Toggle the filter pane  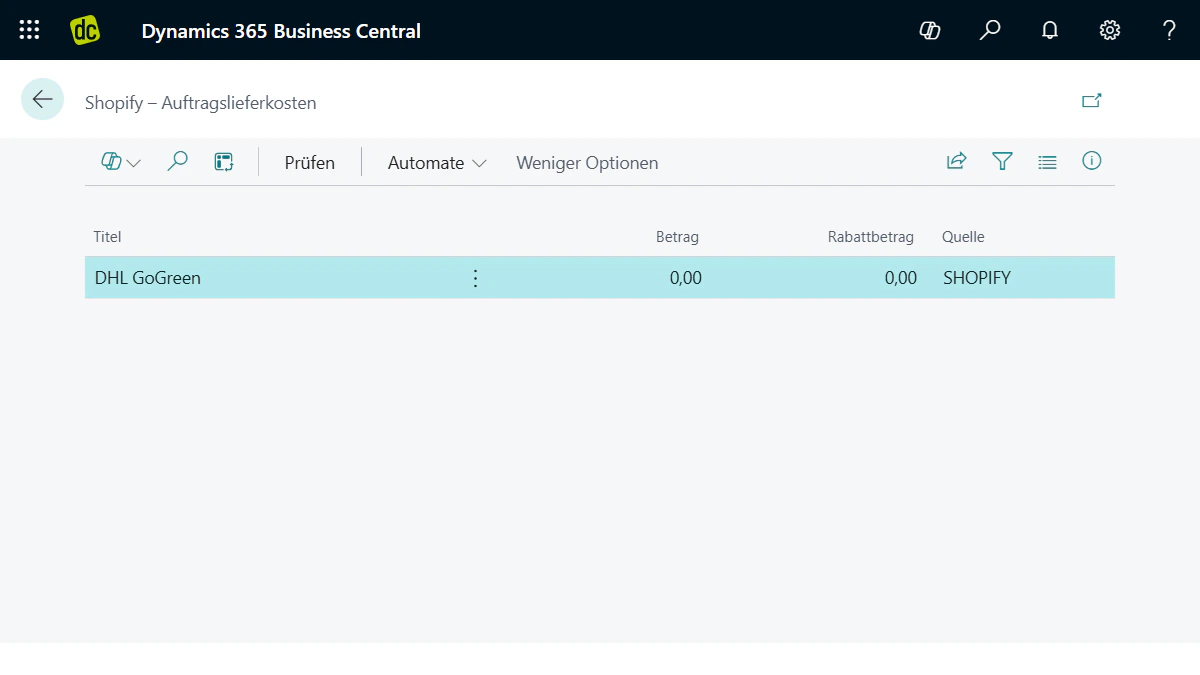click(x=1002, y=161)
